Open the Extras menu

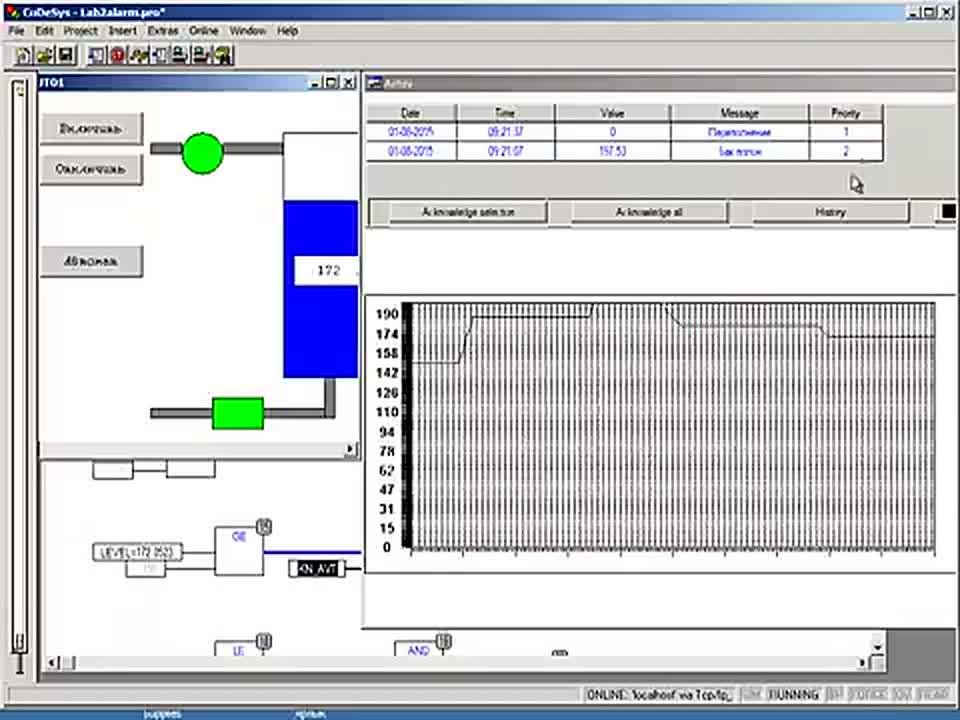tap(163, 31)
